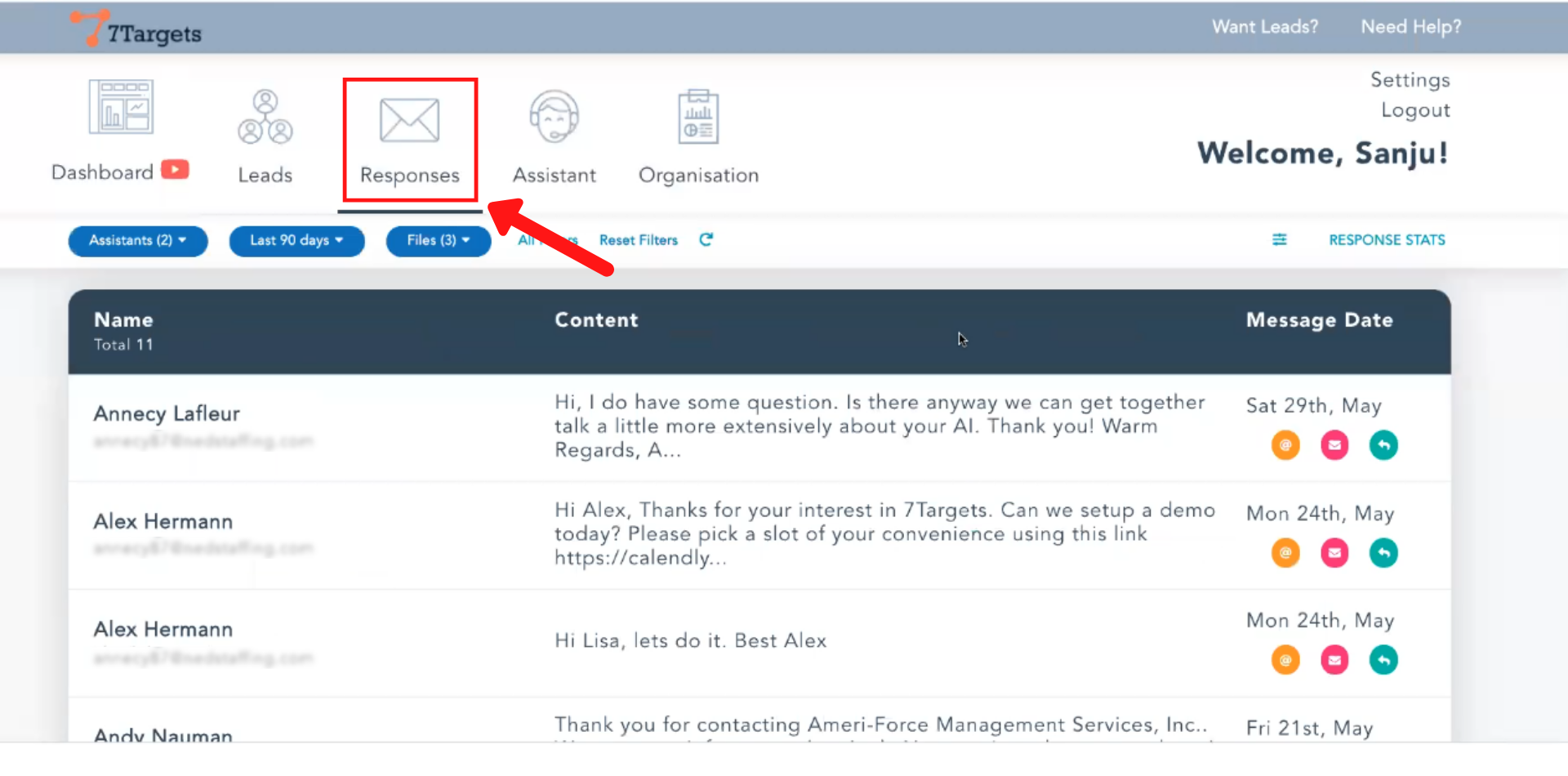Click the 7Targets logo
This screenshot has width=1568, height=776.
(136, 29)
